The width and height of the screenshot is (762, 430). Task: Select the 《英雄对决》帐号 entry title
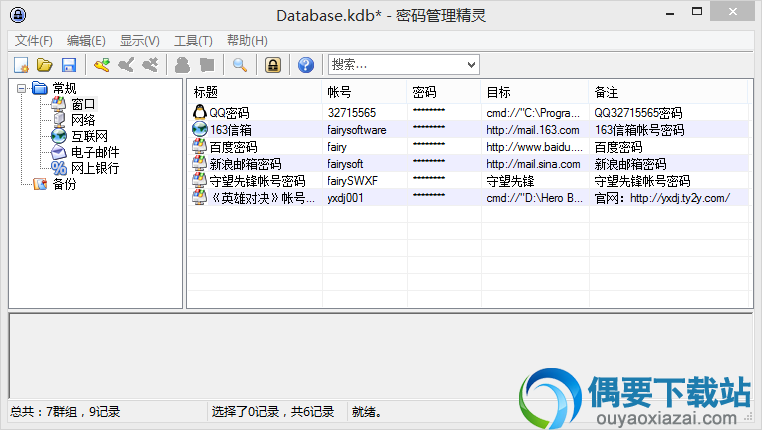(262, 198)
